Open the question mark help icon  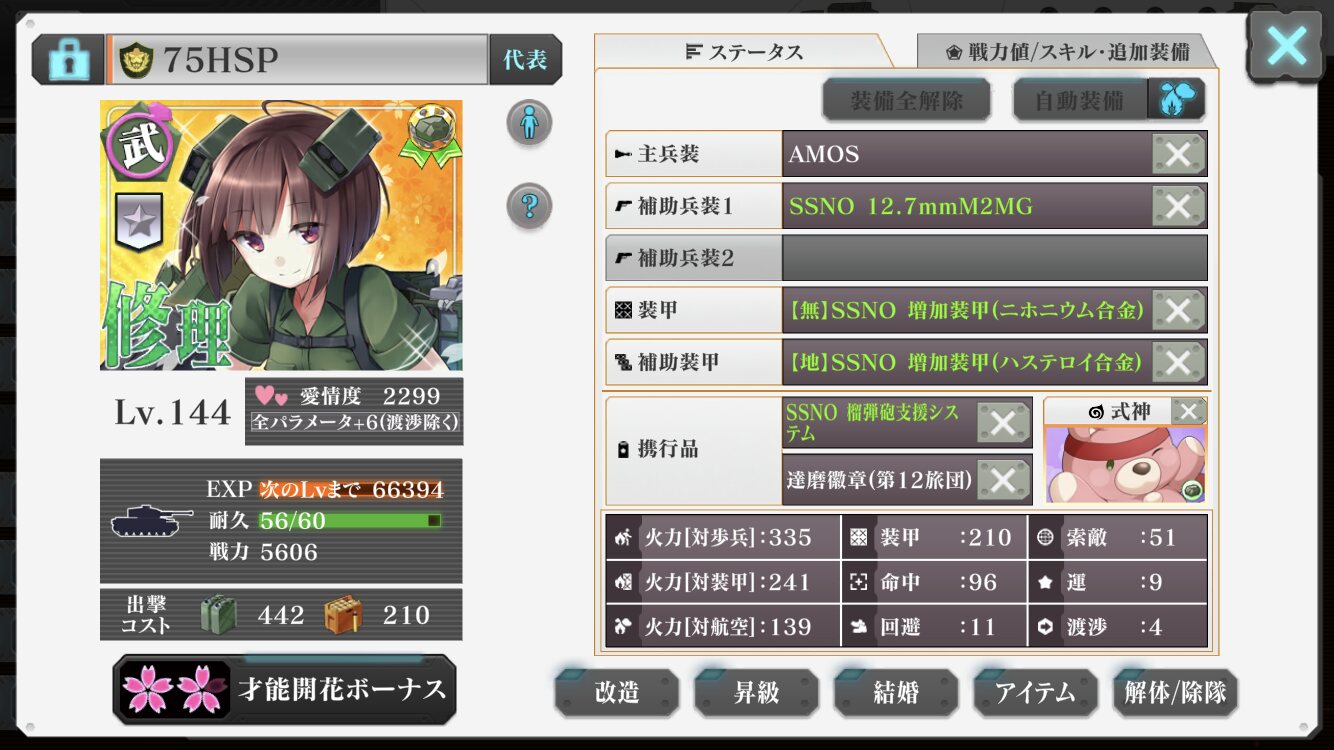530,207
